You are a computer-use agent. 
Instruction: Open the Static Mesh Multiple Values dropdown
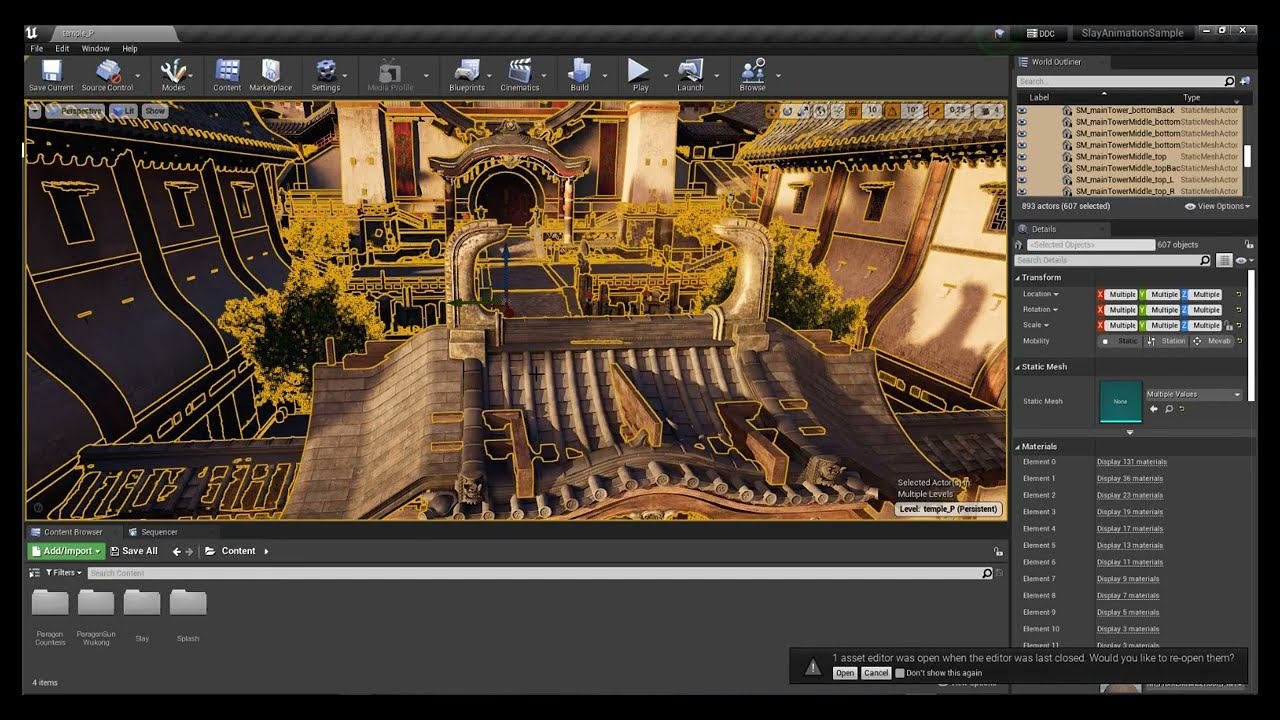[1193, 395]
